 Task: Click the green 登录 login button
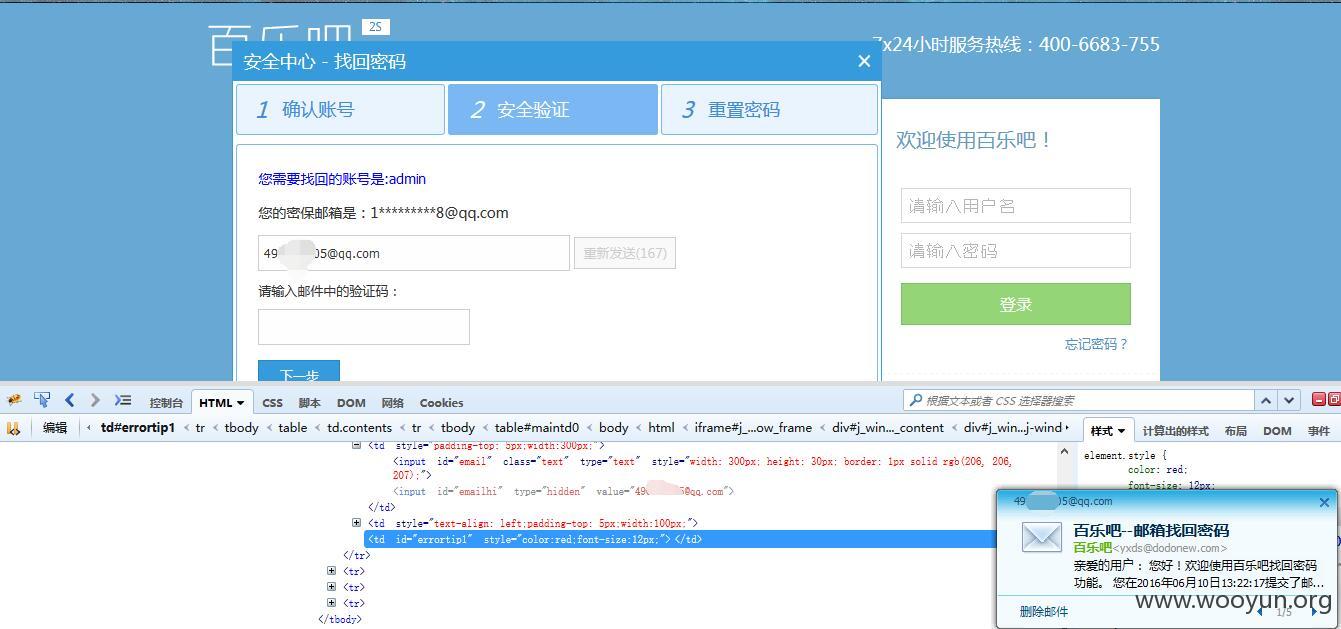coord(1016,304)
